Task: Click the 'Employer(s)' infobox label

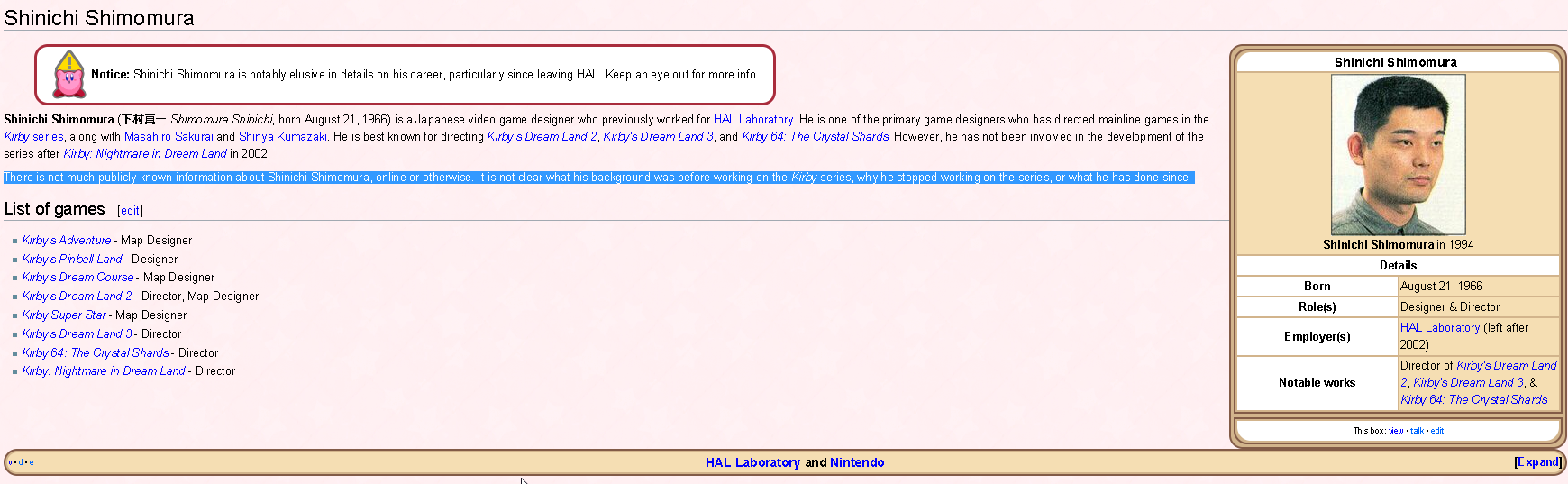Action: 1317,336
